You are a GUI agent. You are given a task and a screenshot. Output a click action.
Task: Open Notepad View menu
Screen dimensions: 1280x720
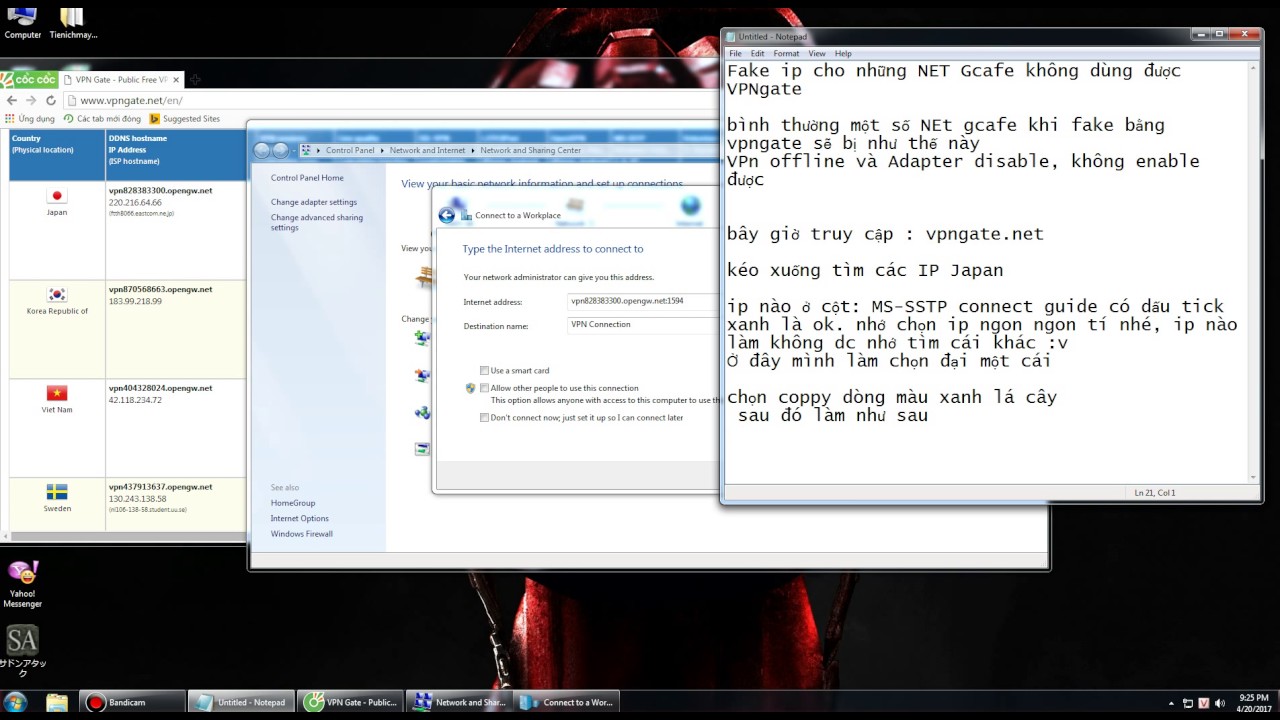(817, 53)
